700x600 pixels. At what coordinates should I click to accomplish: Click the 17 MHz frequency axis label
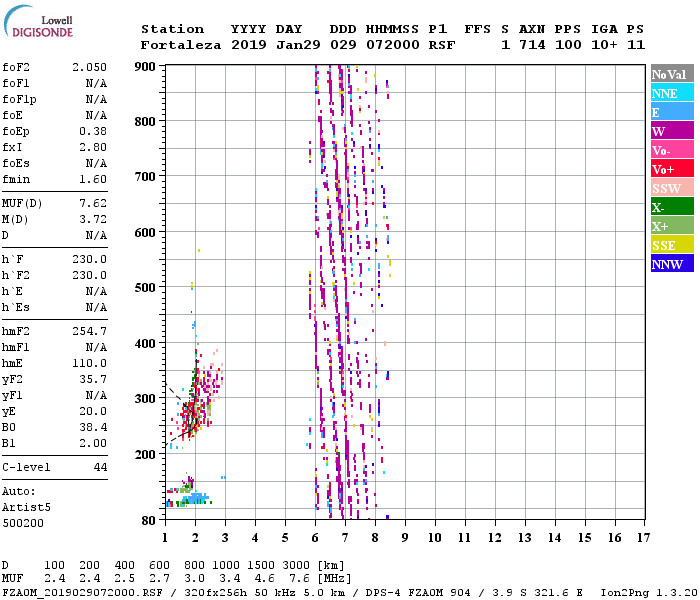[x=643, y=538]
